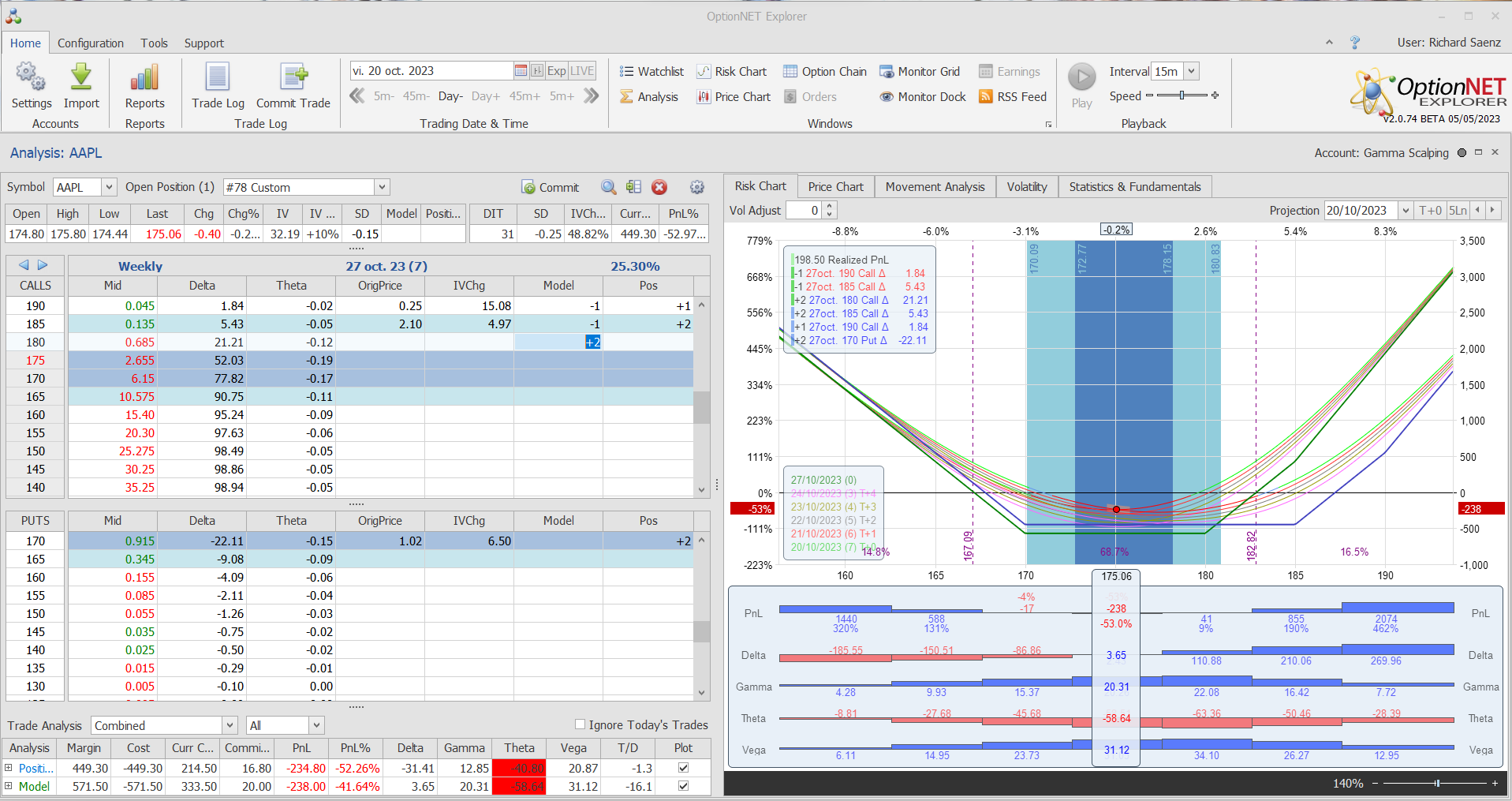Step forward with double-right arrow
This screenshot has width=1512, height=801.
[592, 96]
